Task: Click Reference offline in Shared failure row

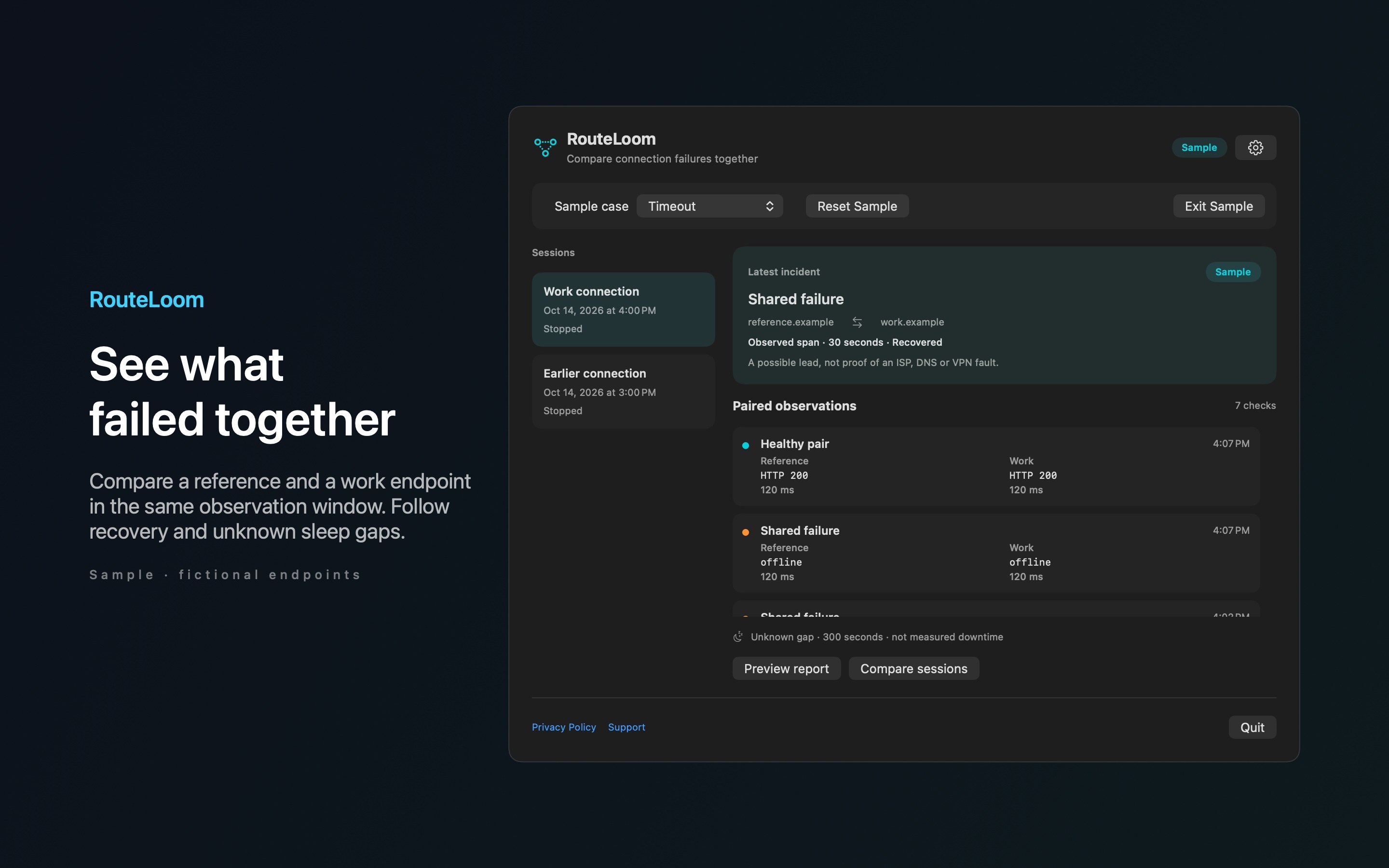Action: click(x=781, y=562)
